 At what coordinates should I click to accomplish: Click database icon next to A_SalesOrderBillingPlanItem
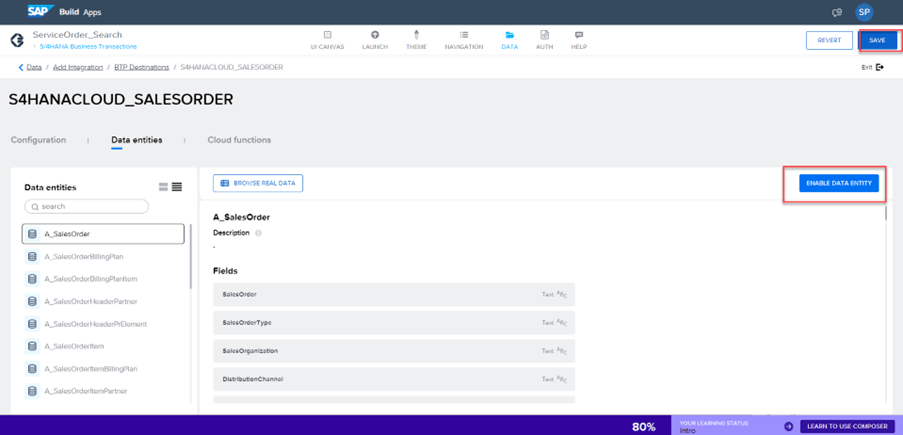pos(32,279)
